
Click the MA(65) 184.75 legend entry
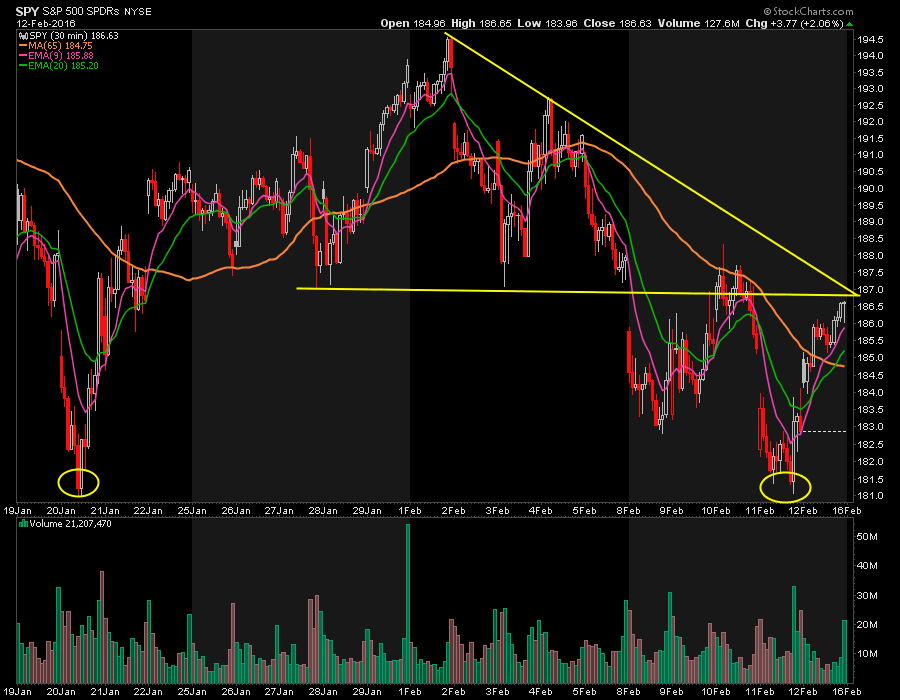coord(60,45)
